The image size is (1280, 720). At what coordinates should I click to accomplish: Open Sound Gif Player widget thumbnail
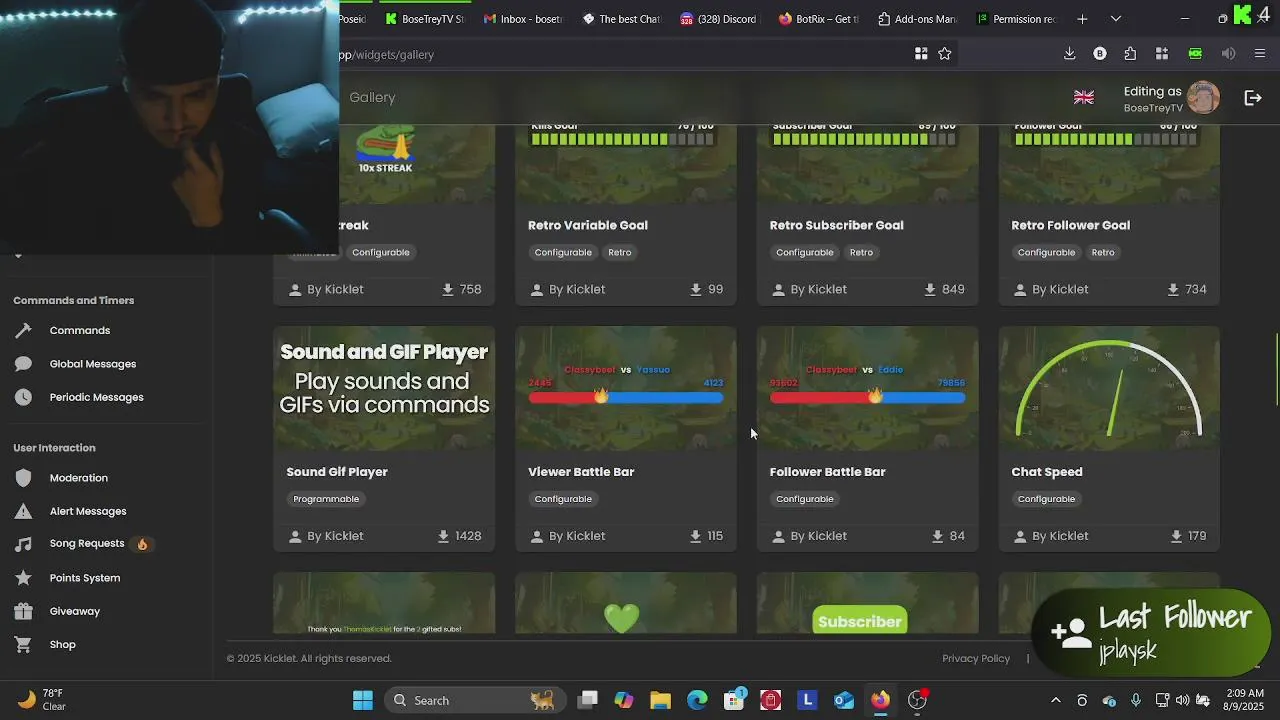(x=384, y=388)
